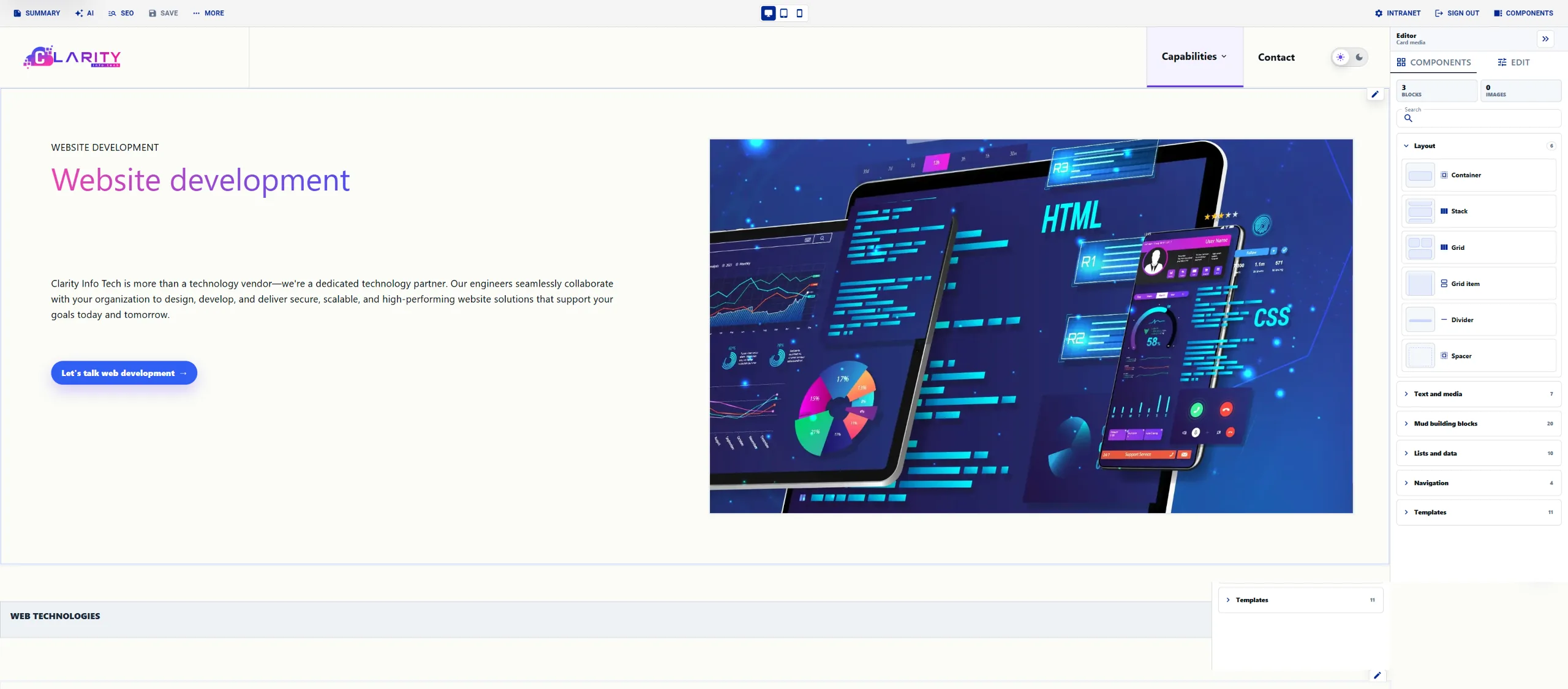
Task: Open the SEO toolbar item
Action: coord(121,13)
